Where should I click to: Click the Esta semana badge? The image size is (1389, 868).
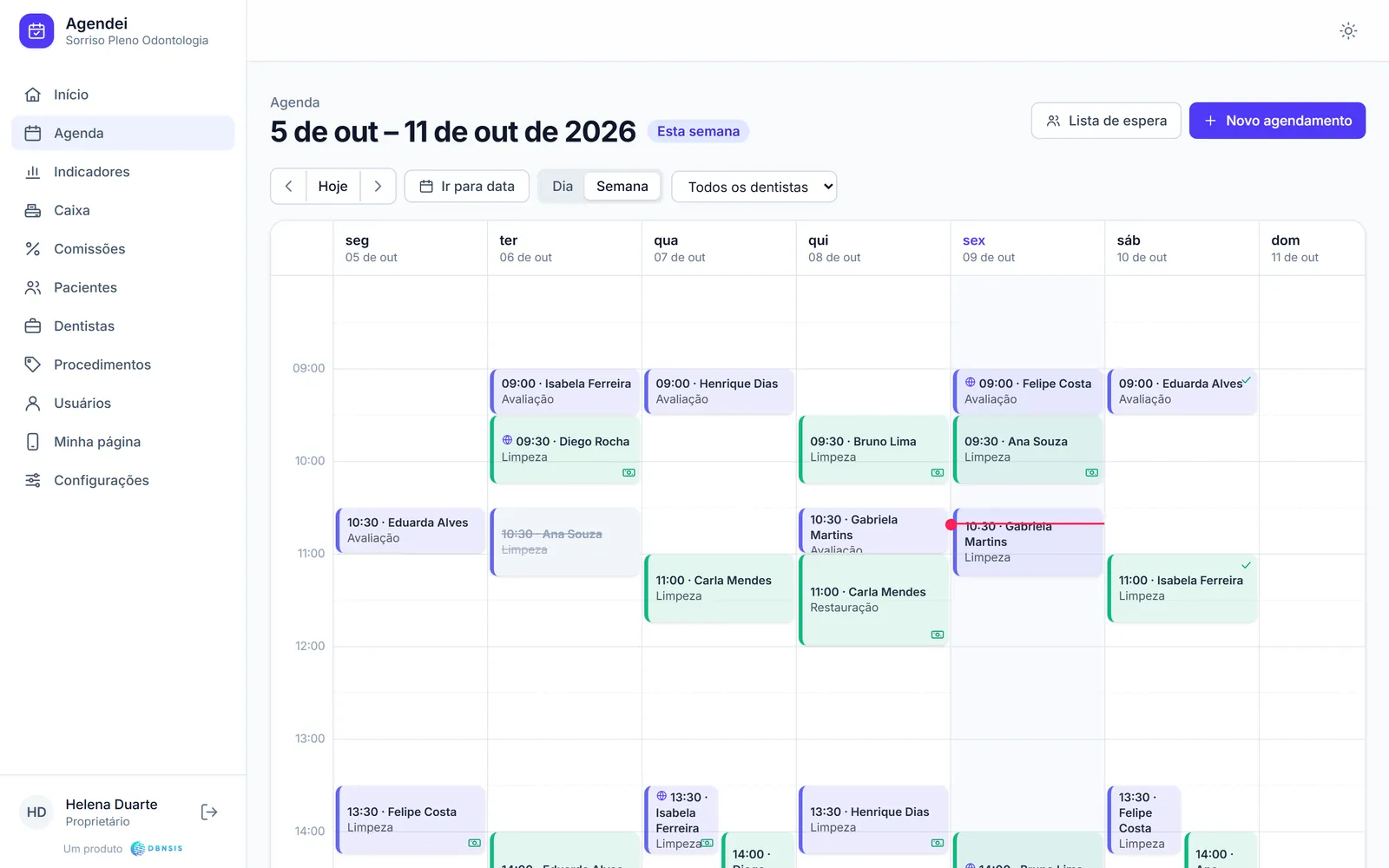(x=698, y=131)
